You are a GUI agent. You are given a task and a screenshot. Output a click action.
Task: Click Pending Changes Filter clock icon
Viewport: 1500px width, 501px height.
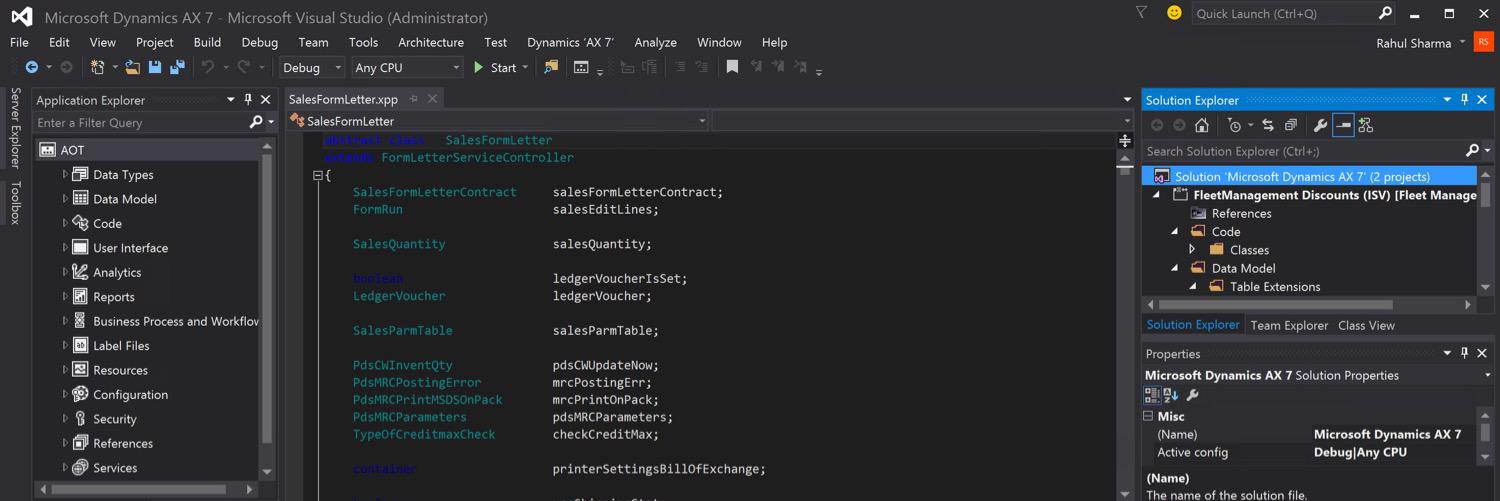[x=1234, y=125]
